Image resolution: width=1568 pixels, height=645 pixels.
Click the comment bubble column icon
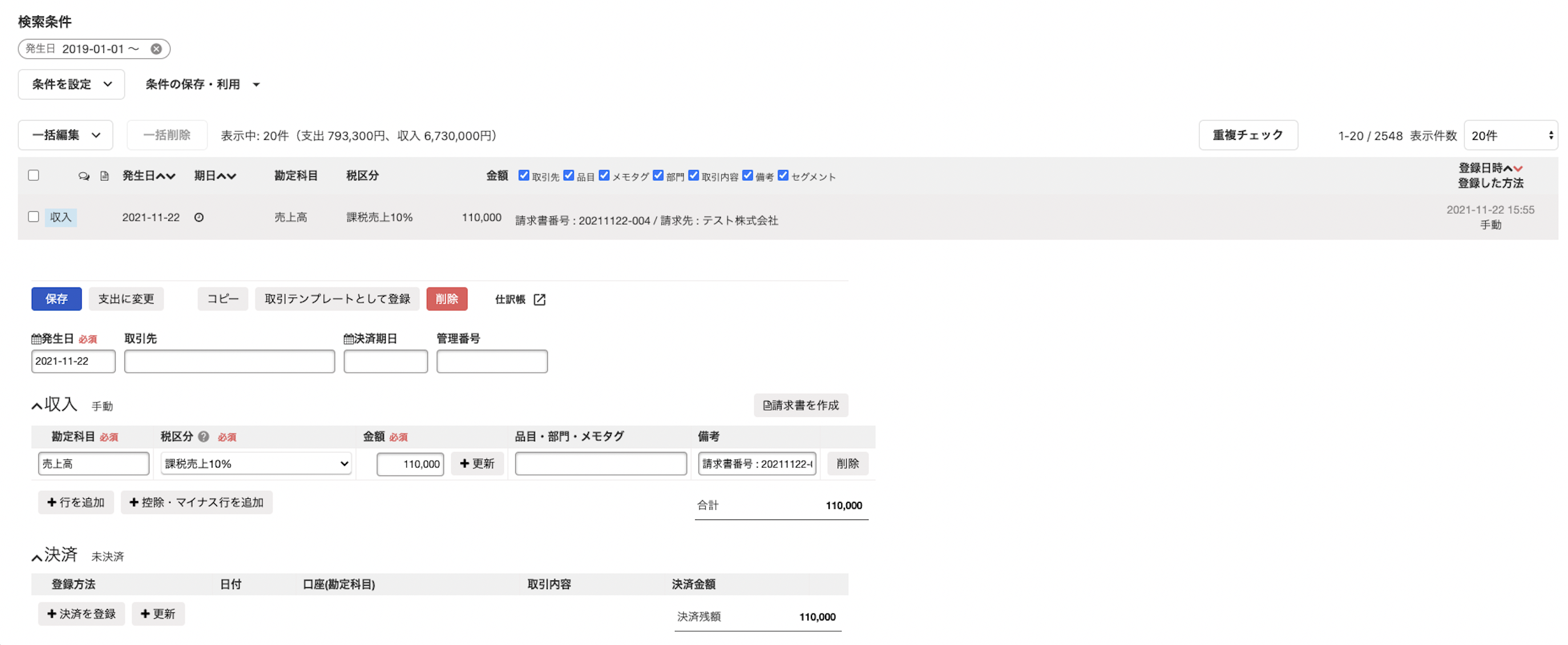84,176
